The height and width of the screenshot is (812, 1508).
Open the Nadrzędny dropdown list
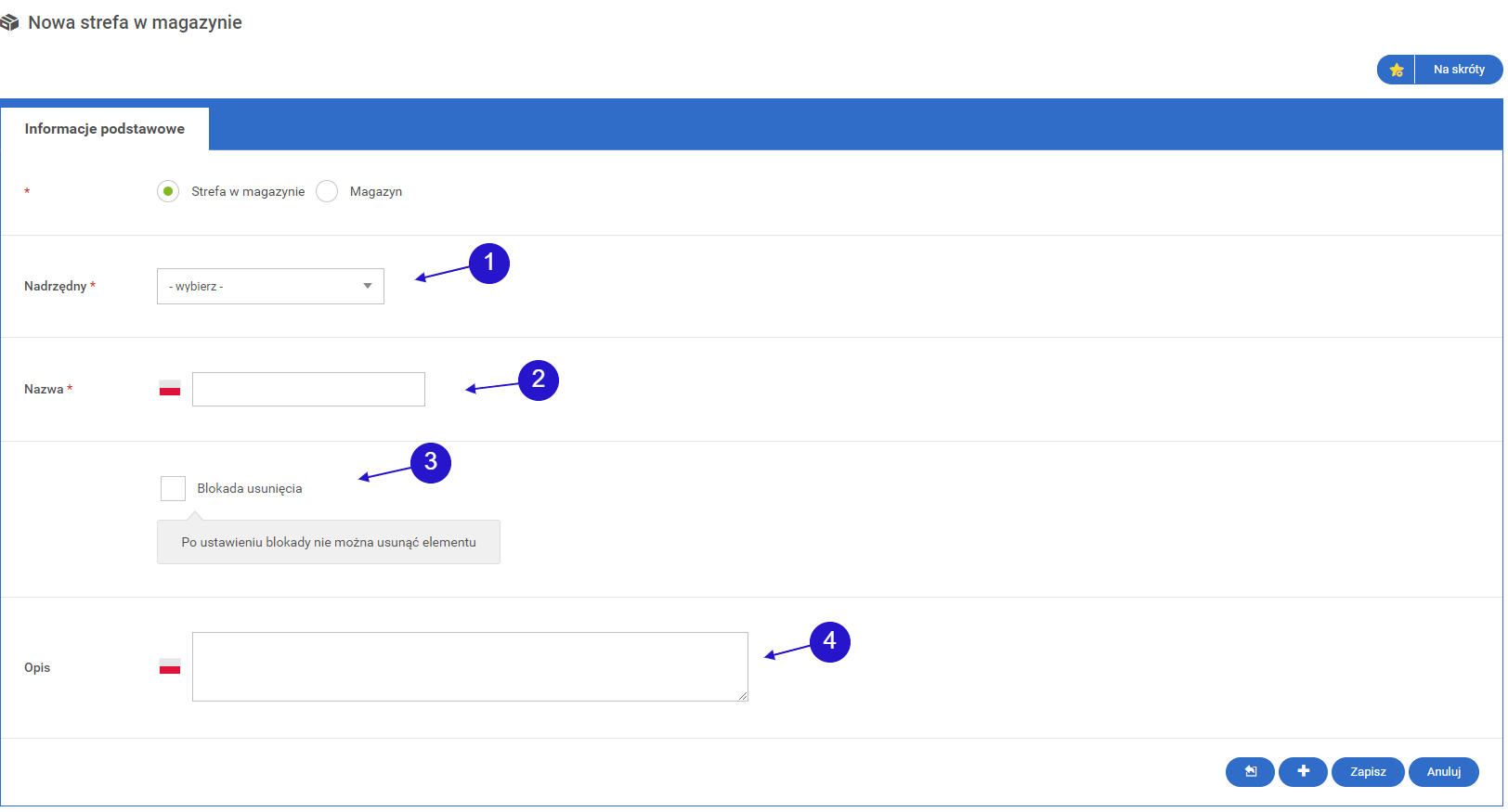(x=270, y=287)
